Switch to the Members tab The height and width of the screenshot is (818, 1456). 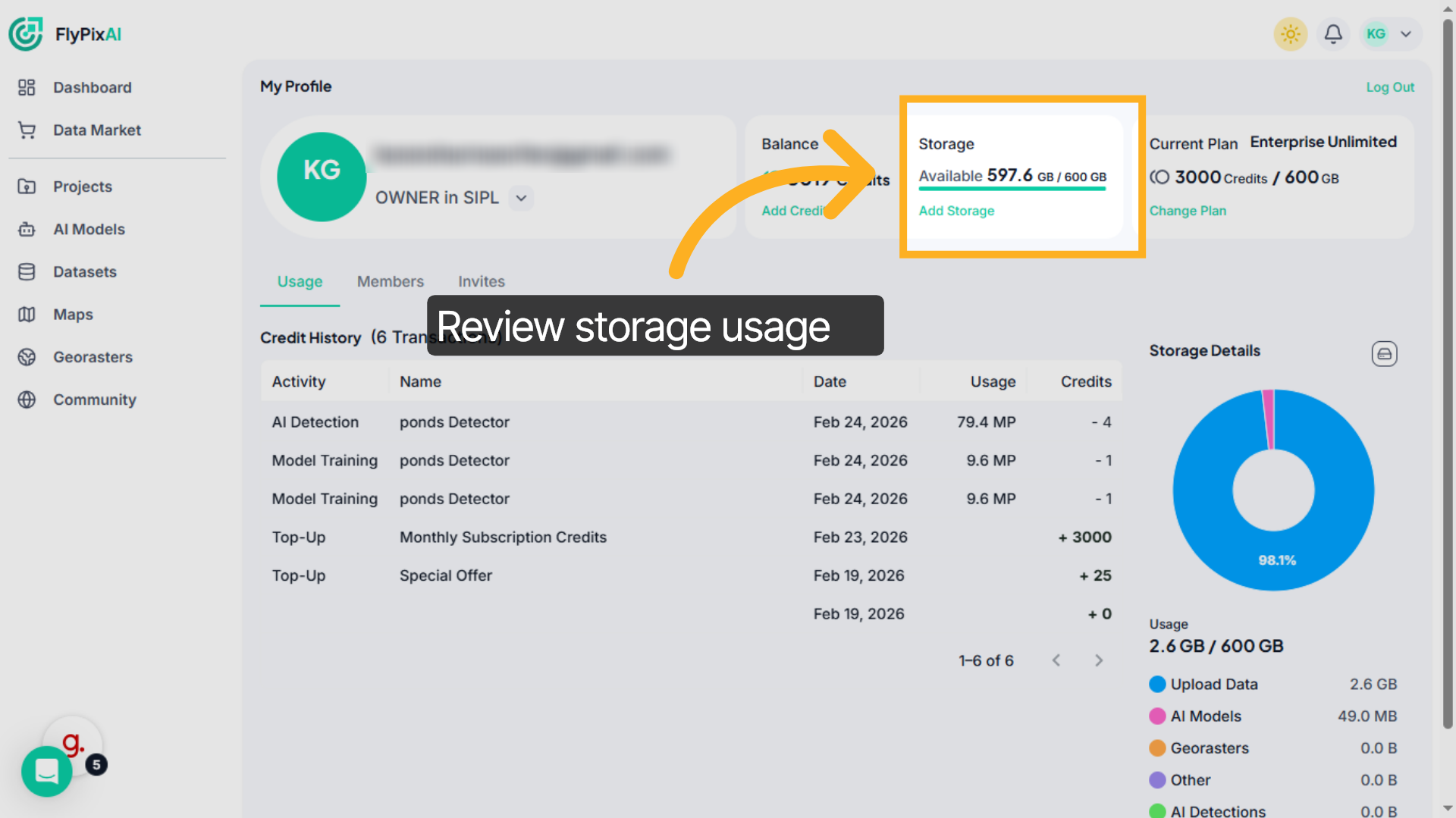pyautogui.click(x=390, y=281)
